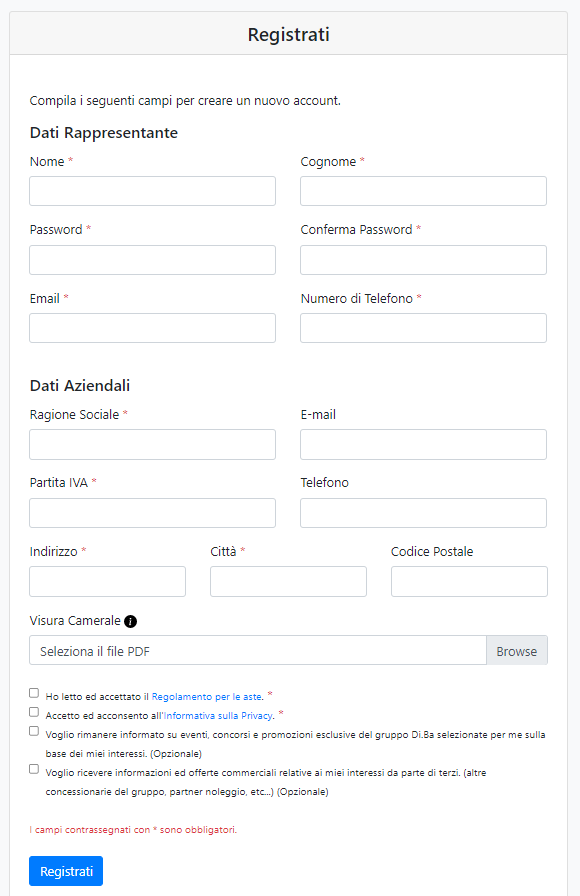The height and width of the screenshot is (896, 580).
Task: Click the Indirizzo address field
Action: pyautogui.click(x=107, y=582)
